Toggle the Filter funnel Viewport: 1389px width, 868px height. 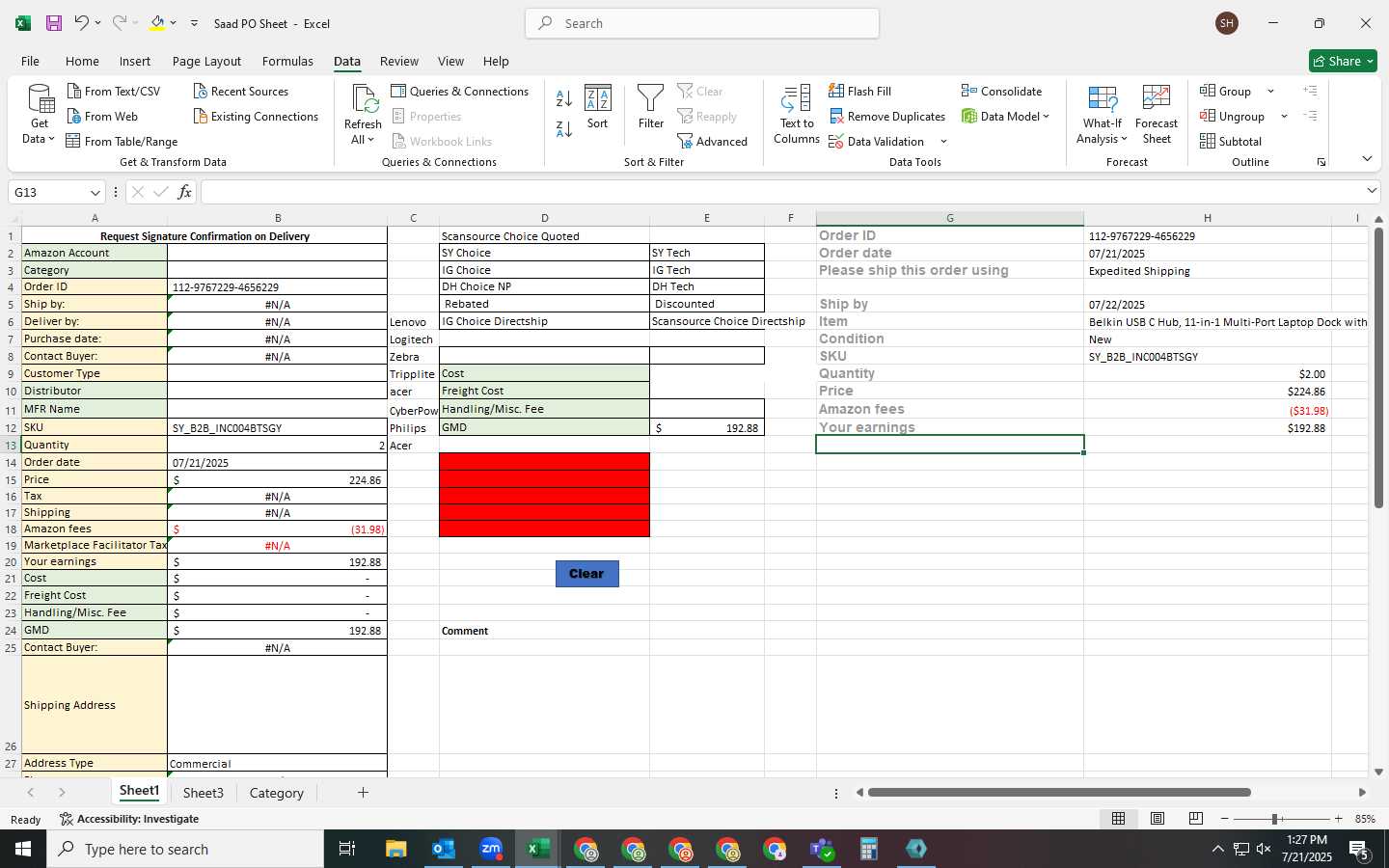(x=651, y=106)
